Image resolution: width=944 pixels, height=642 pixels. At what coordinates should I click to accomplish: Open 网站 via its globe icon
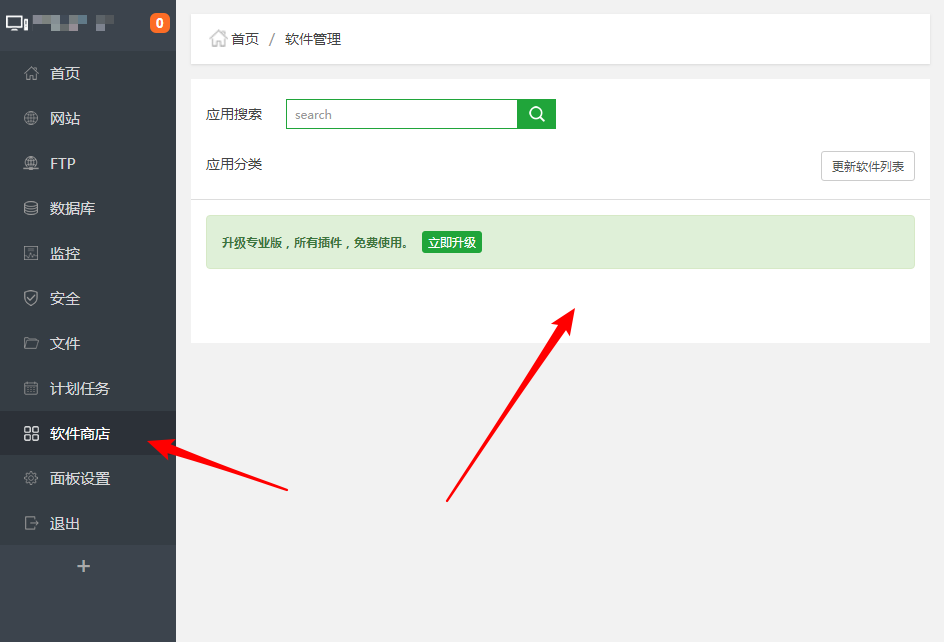[x=30, y=118]
